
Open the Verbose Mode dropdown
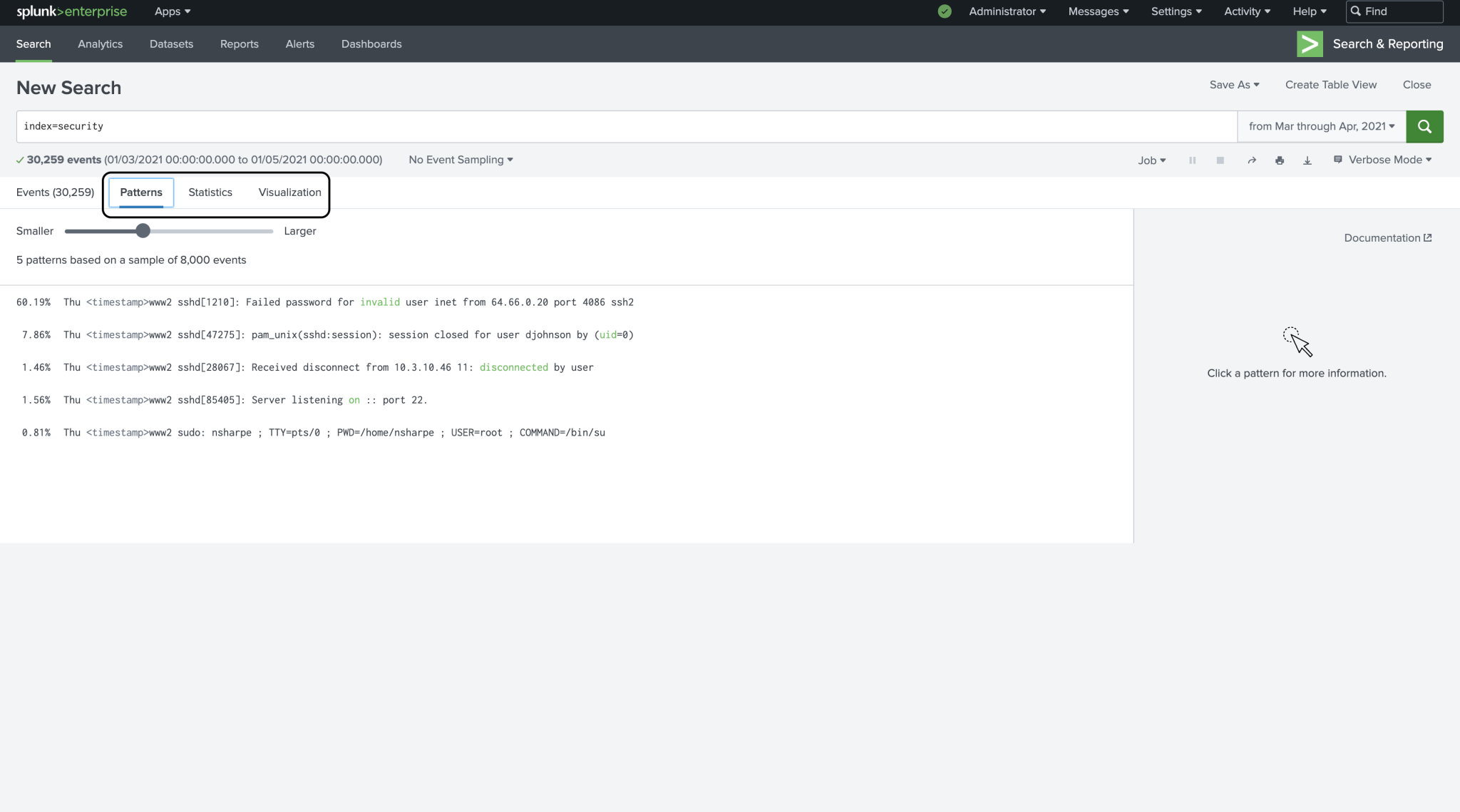pyautogui.click(x=1382, y=160)
